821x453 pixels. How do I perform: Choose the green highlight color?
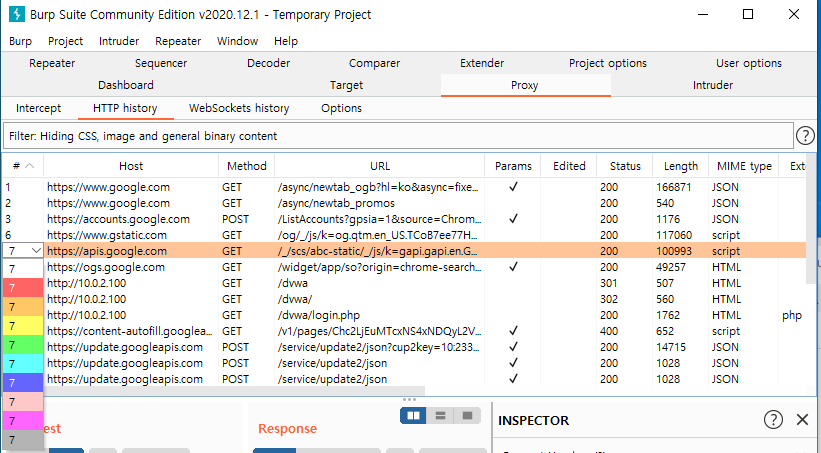(23, 345)
